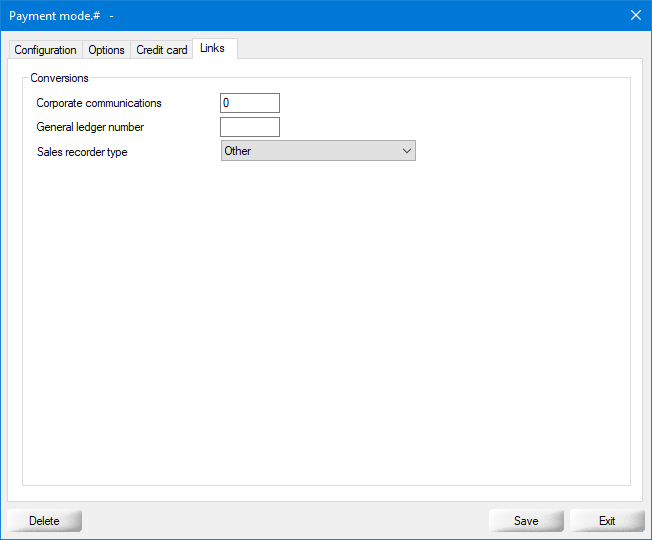Click the 'General ledger number' label
This screenshot has height=540, width=652.
pos(90,127)
